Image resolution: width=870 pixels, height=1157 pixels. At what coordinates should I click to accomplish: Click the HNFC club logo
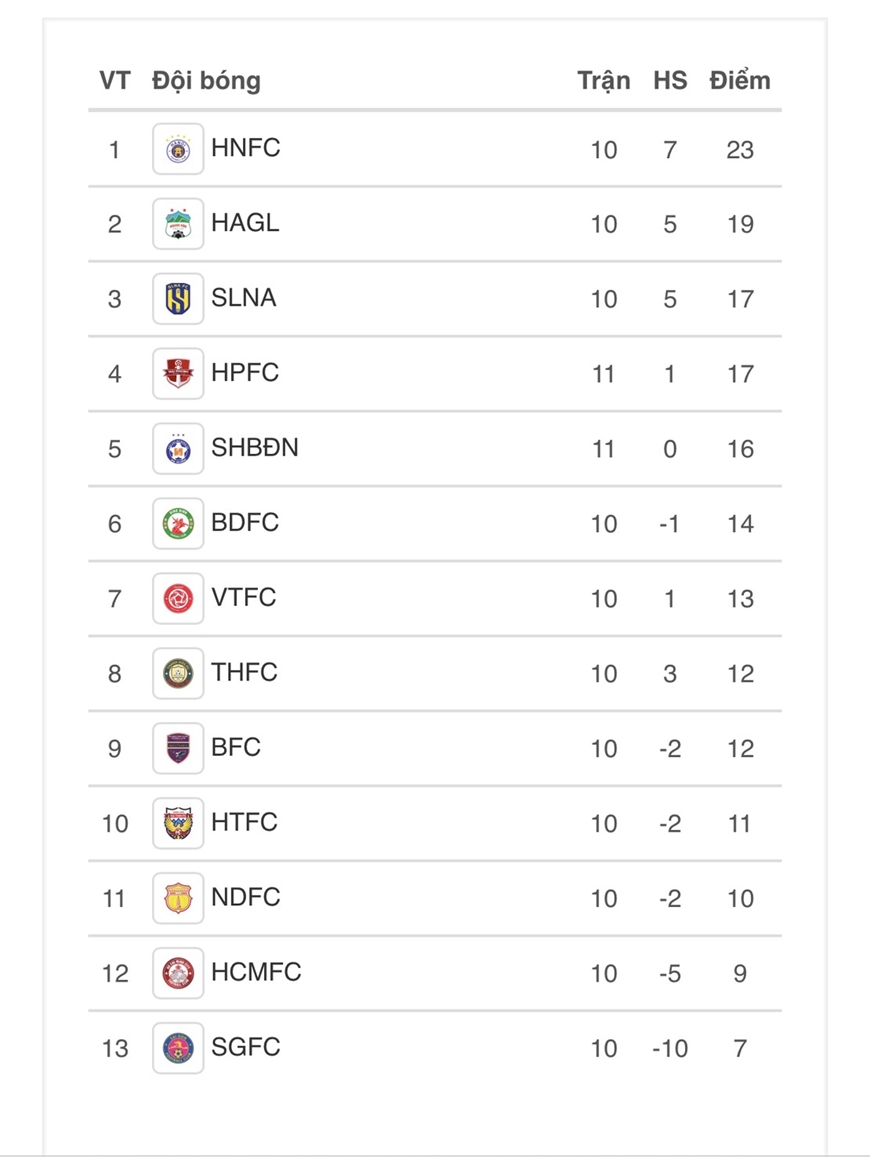[178, 149]
